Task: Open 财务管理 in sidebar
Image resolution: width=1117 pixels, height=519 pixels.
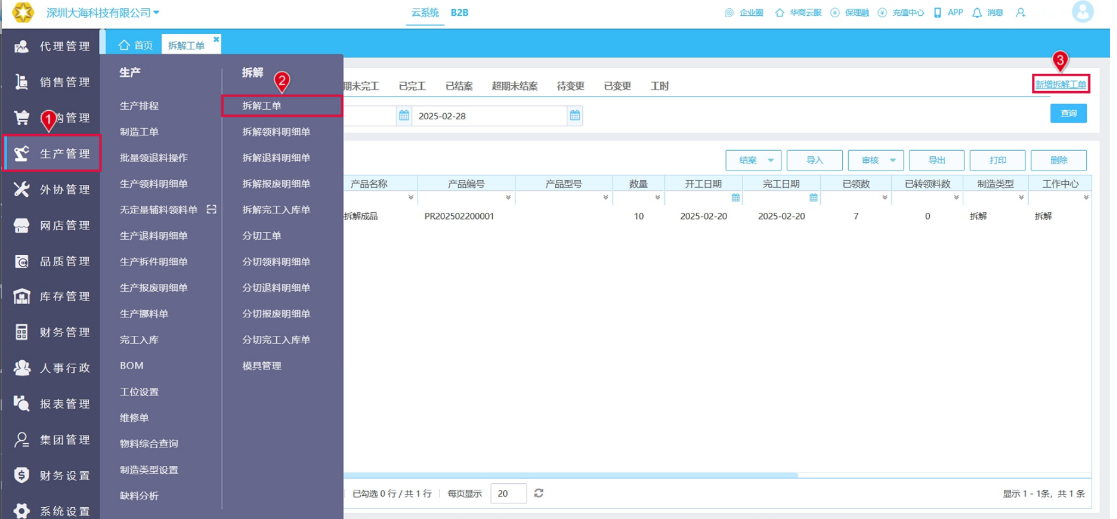Action: click(51, 332)
